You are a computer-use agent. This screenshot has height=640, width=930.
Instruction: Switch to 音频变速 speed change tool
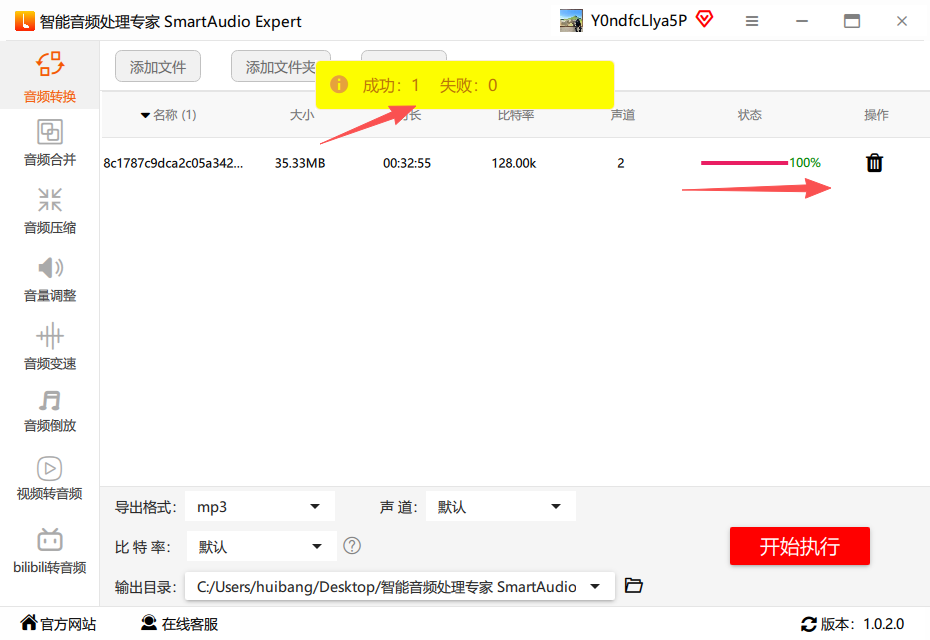click(x=50, y=347)
